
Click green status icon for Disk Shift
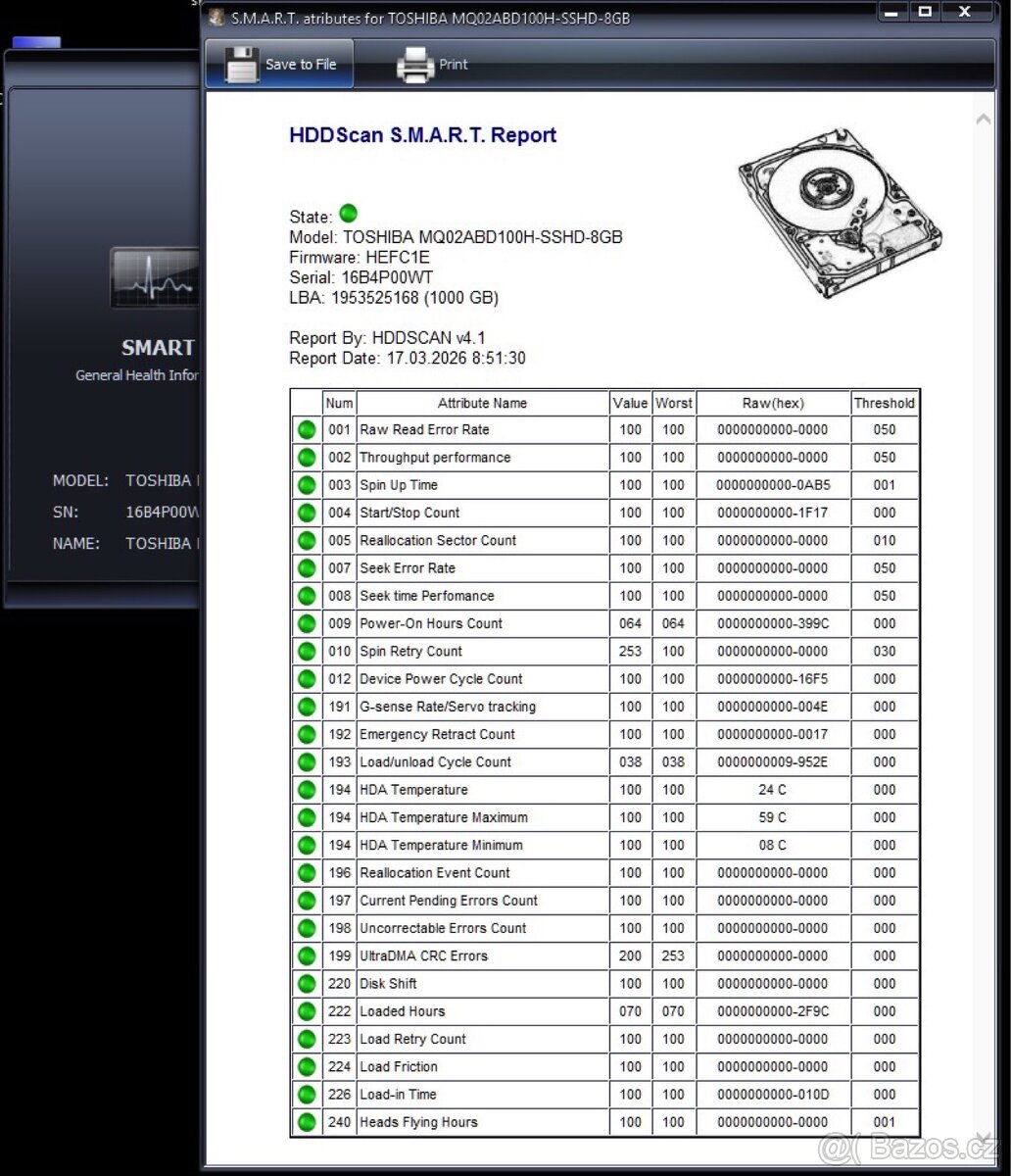307,983
